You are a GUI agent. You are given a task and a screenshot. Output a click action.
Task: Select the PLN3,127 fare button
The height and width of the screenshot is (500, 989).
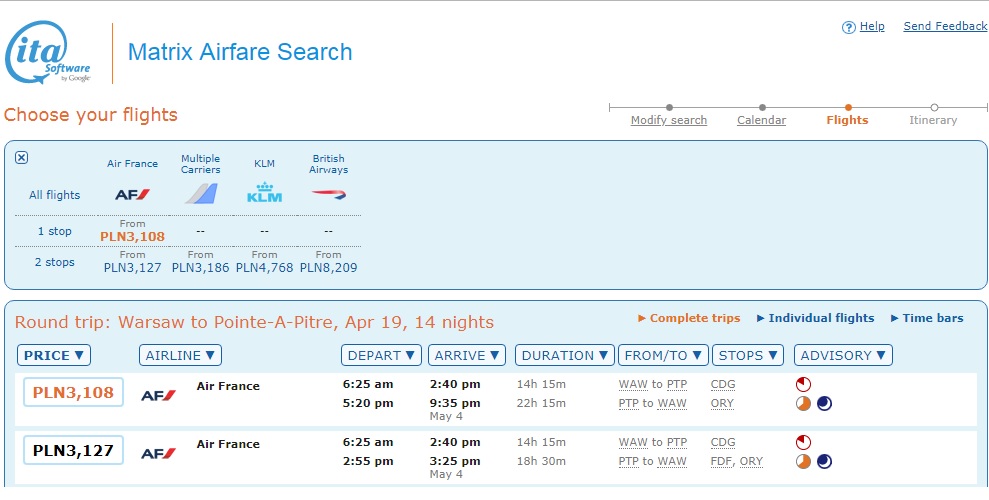[x=73, y=450]
